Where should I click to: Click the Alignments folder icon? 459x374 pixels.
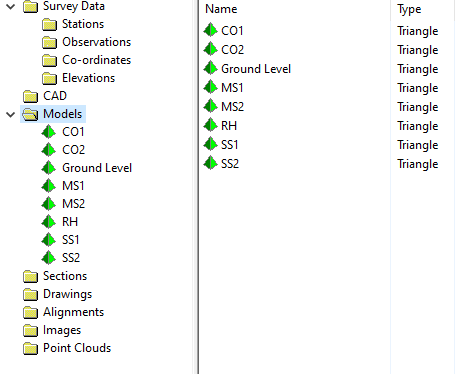pyautogui.click(x=30, y=312)
